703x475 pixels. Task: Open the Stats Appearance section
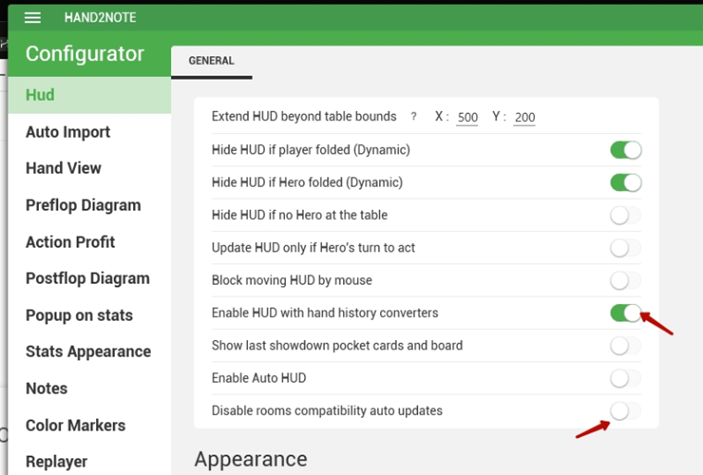(x=88, y=352)
